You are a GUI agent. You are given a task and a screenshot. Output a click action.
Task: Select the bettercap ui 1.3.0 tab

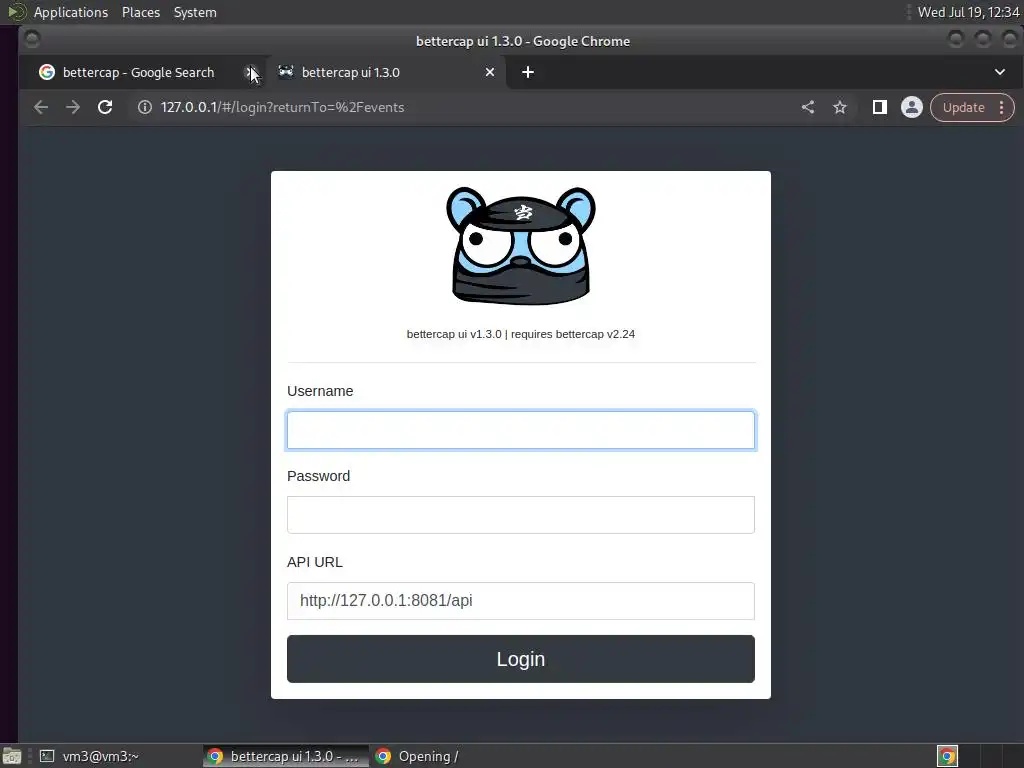tap(350, 72)
